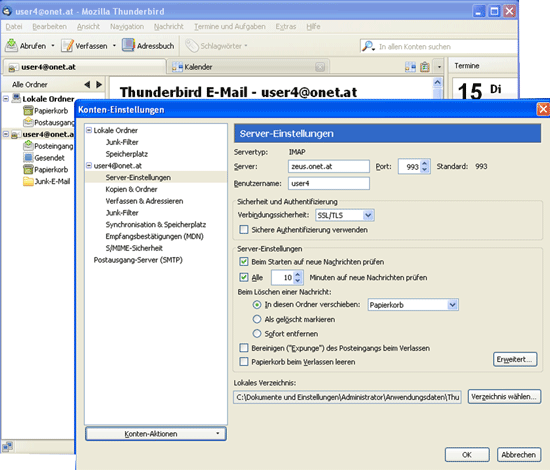The height and width of the screenshot is (470, 550).
Task: Click the next folder view arrow
Action: point(99,85)
